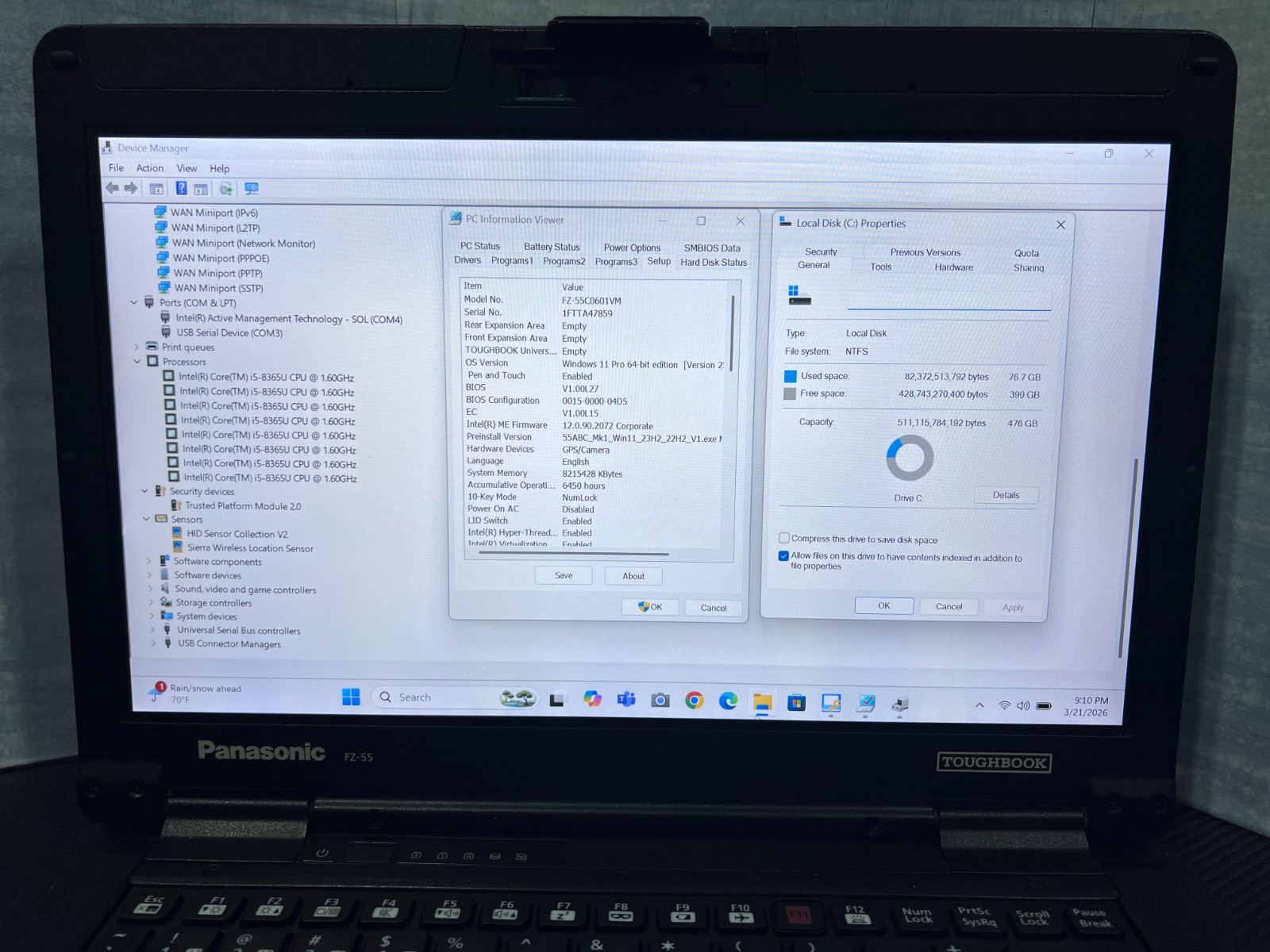
Task: Click the Scan for hardware changes monitor icon
Action: point(252,189)
